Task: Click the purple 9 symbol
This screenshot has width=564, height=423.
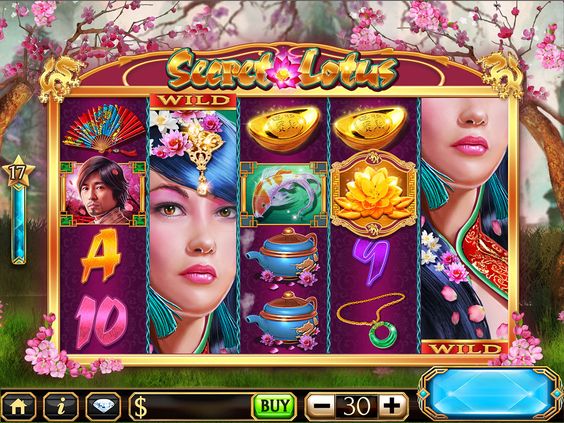Action: click(x=371, y=261)
